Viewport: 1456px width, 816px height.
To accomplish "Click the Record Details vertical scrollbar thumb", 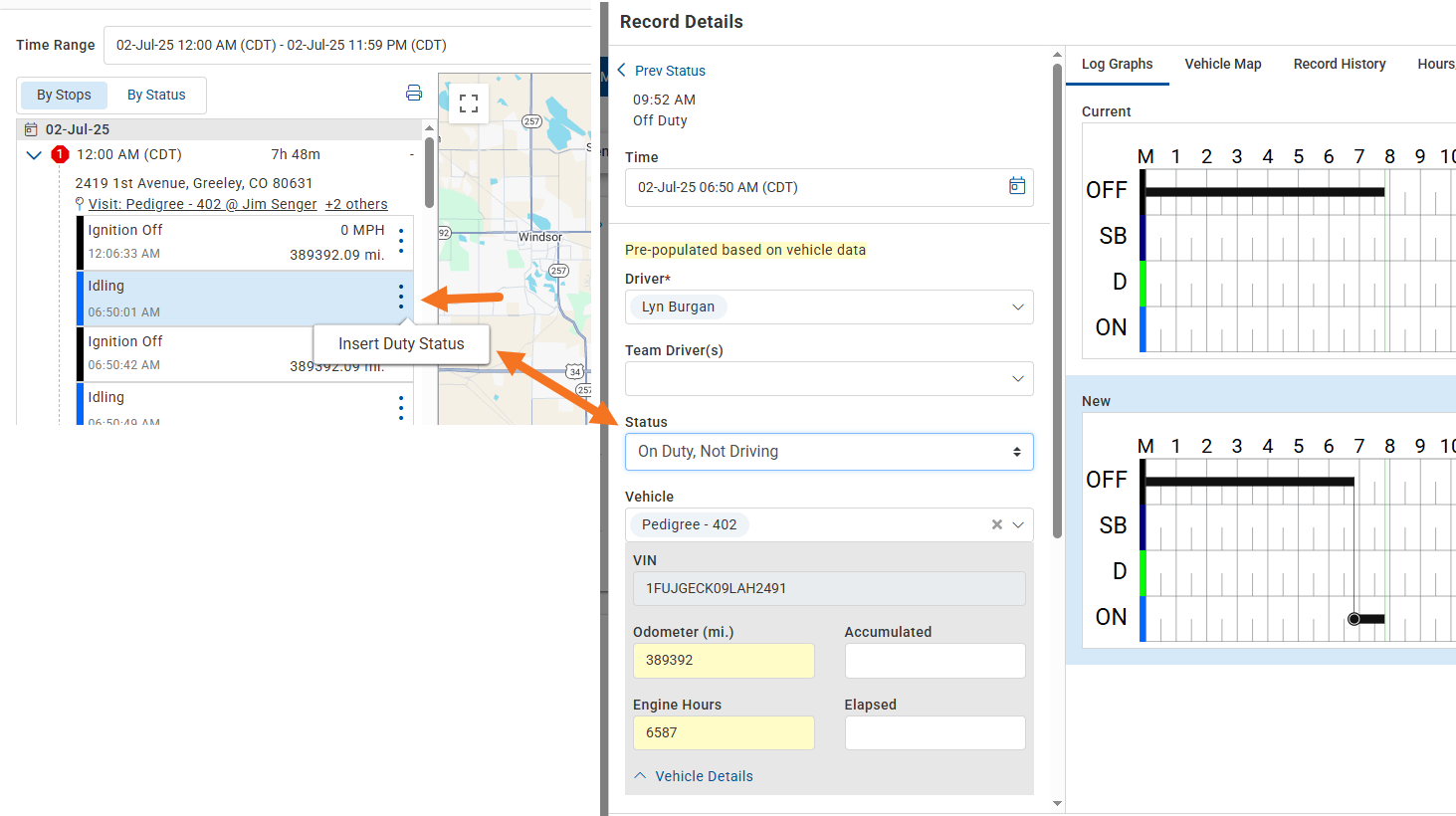I will point(1057,301).
